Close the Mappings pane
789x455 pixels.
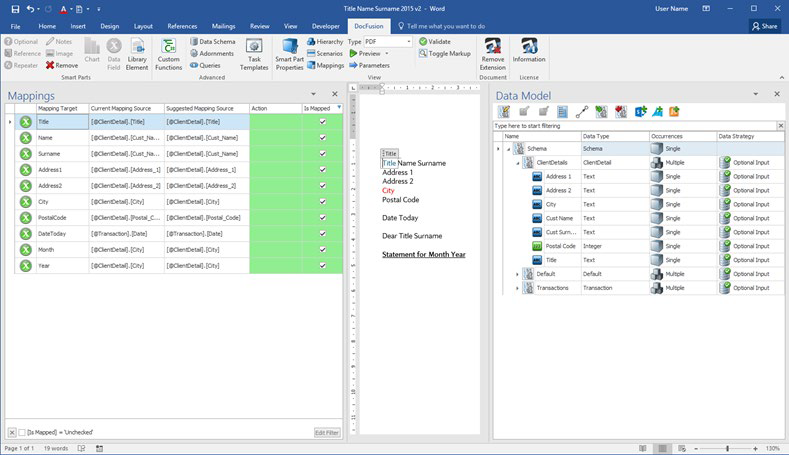pos(335,94)
